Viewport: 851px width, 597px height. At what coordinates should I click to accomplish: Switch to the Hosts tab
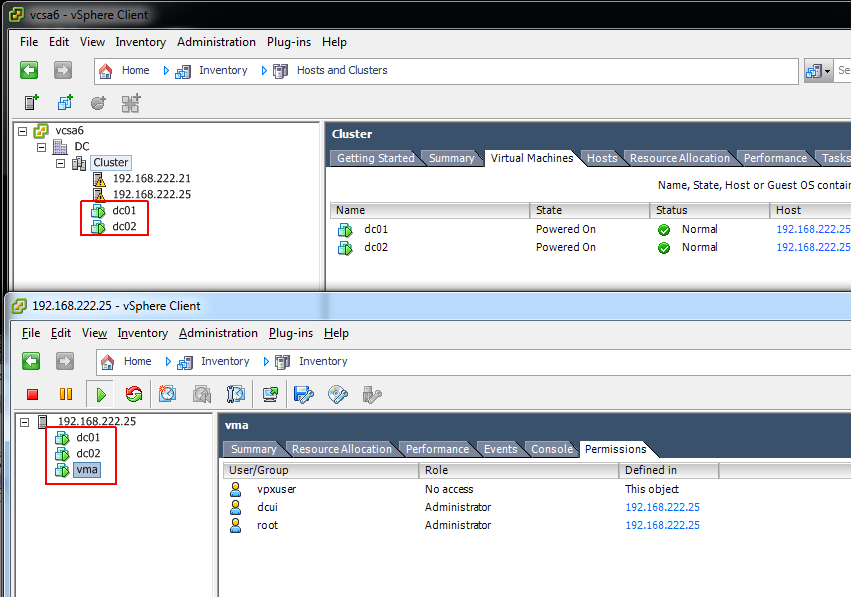point(602,158)
